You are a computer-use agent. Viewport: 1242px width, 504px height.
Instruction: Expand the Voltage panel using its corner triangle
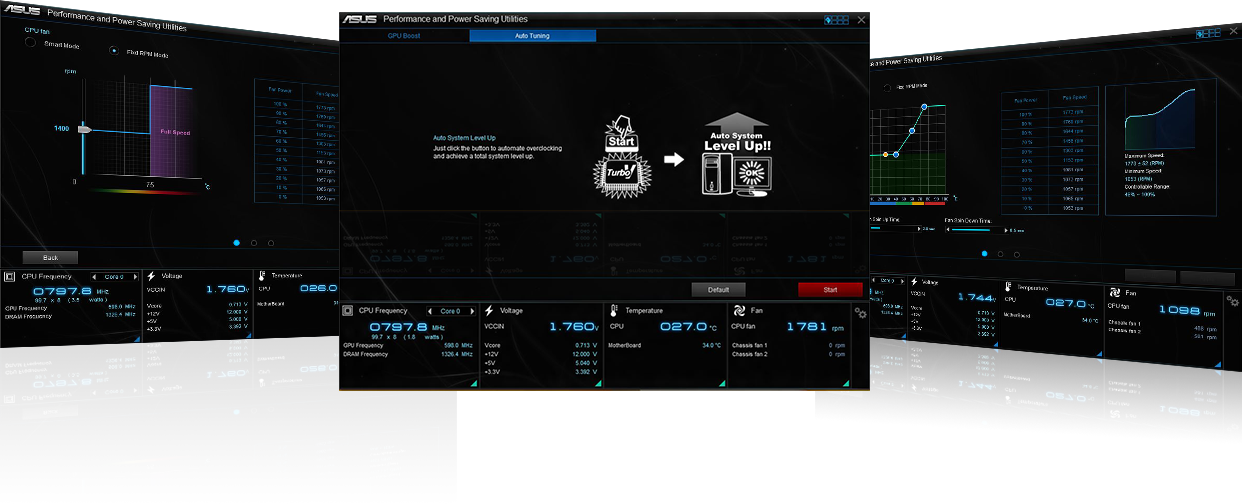[598, 382]
